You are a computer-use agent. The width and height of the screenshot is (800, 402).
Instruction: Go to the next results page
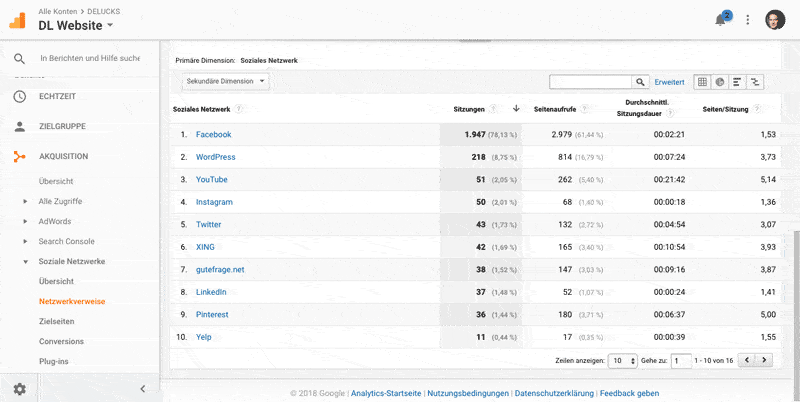coord(764,360)
